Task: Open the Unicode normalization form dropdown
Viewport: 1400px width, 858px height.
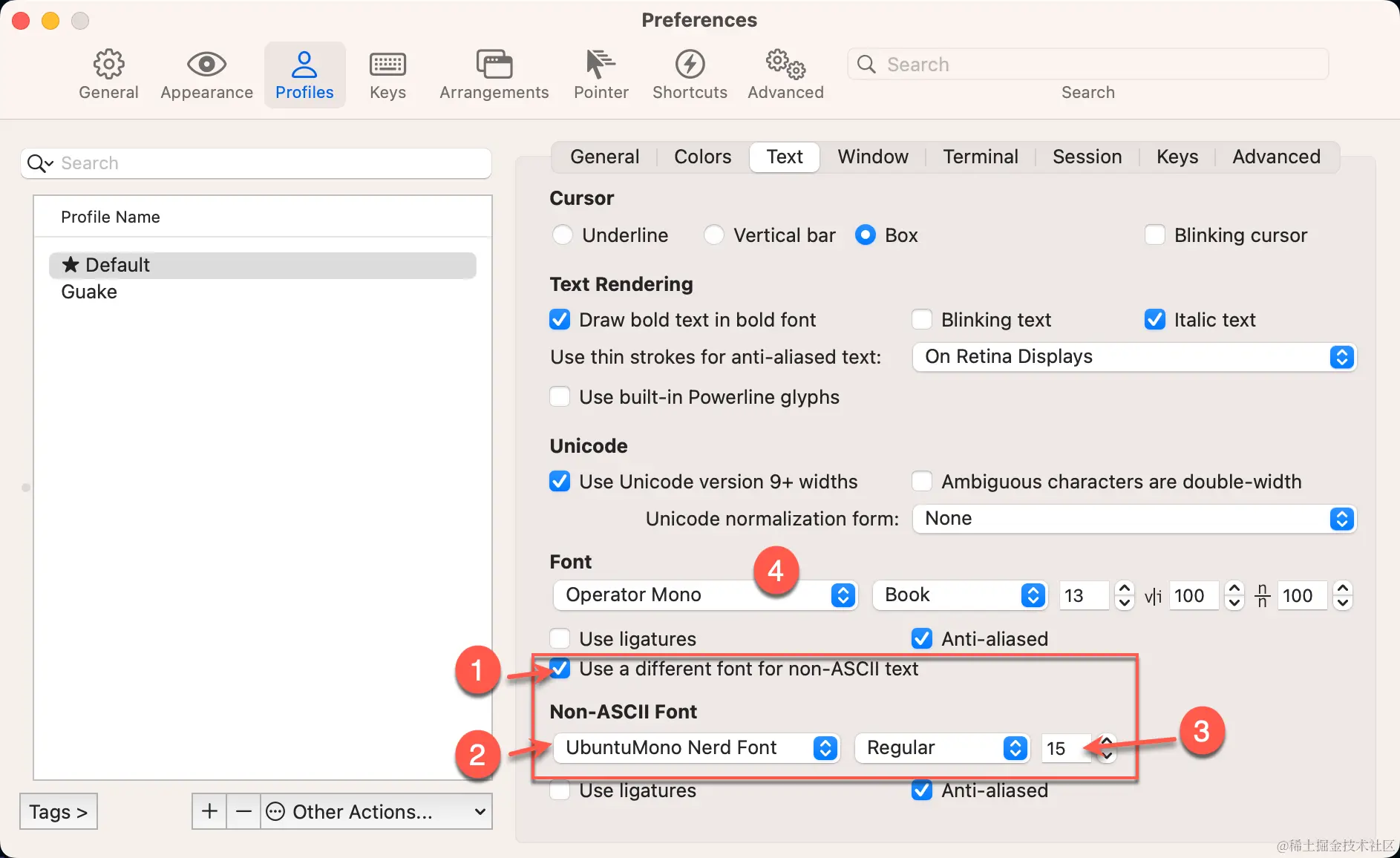Action: pyautogui.click(x=1134, y=519)
